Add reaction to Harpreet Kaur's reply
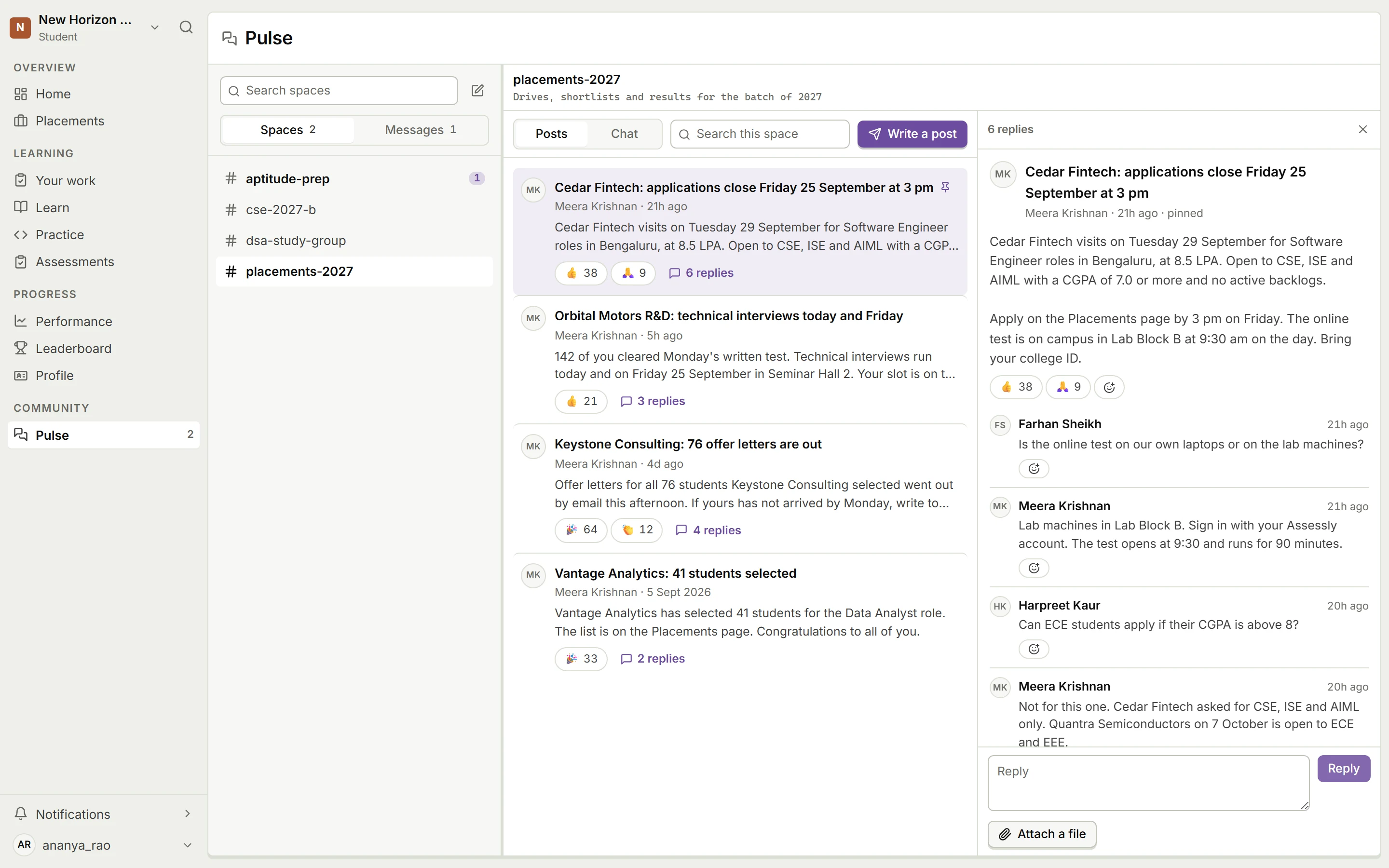 tap(1034, 649)
